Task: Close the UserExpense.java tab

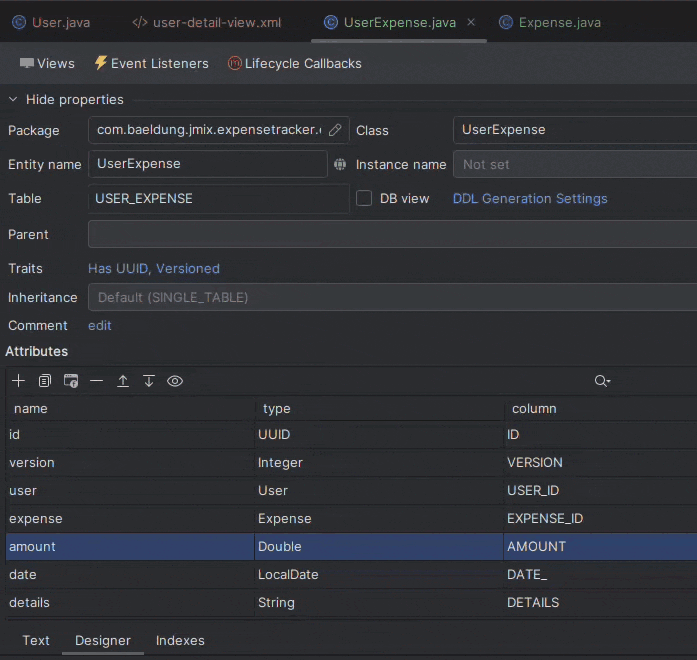Action: coord(471,22)
